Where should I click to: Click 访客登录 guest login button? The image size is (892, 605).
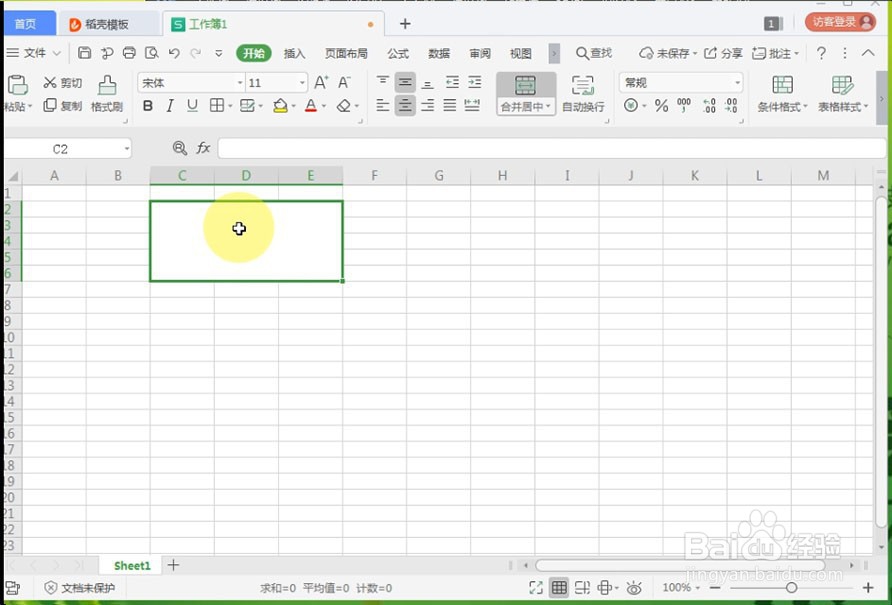tap(840, 22)
